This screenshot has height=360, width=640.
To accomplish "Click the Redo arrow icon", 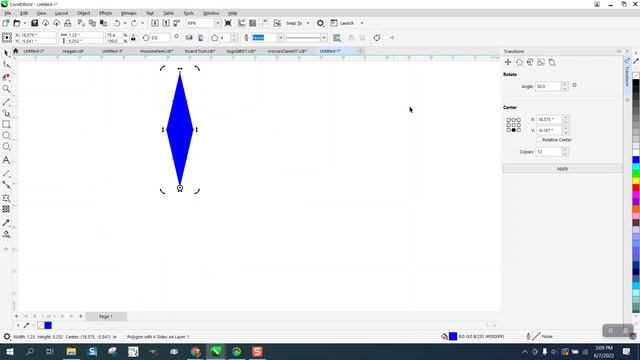I will pyautogui.click(x=134, y=23).
